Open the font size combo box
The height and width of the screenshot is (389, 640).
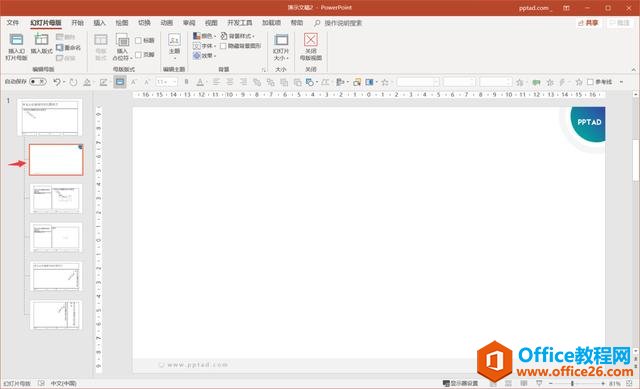pos(167,82)
